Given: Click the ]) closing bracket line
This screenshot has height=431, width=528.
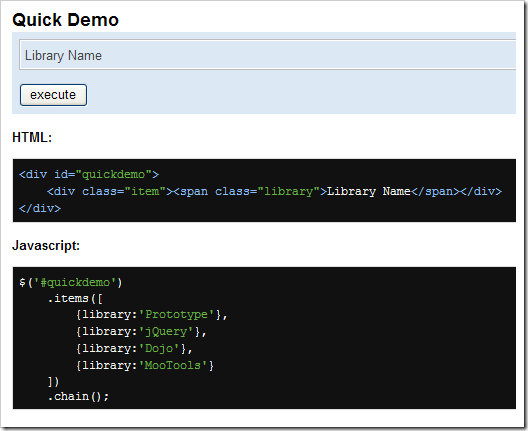Looking at the screenshot, I should 53,382.
